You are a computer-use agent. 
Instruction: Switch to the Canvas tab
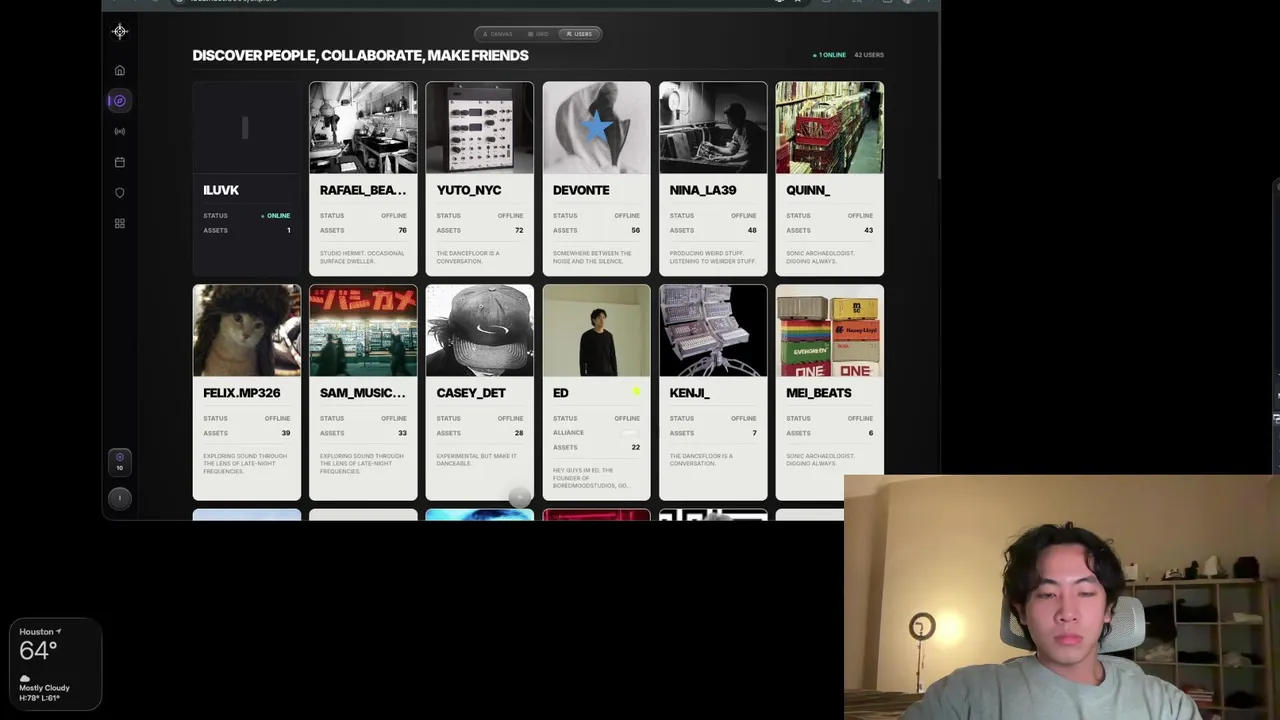click(497, 34)
